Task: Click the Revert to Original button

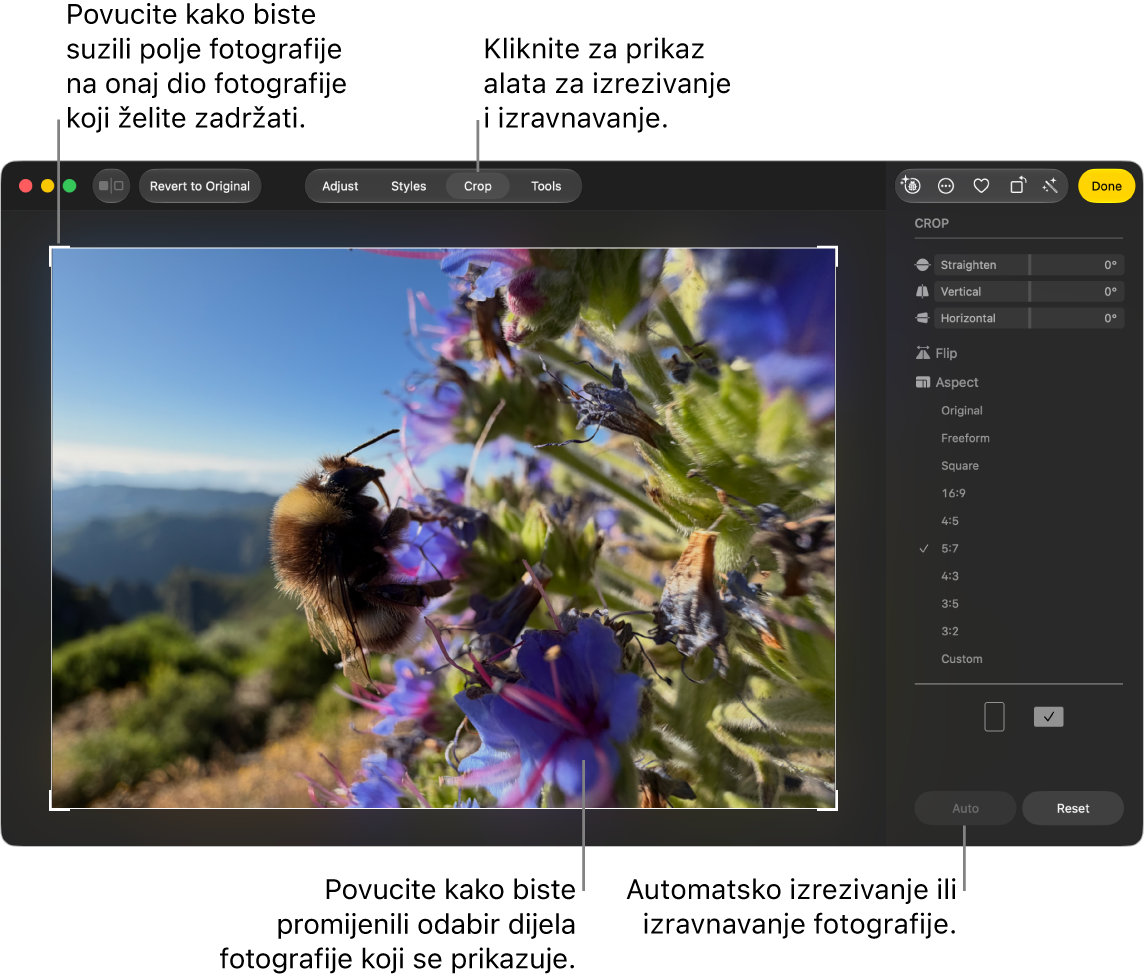Action: (200, 186)
